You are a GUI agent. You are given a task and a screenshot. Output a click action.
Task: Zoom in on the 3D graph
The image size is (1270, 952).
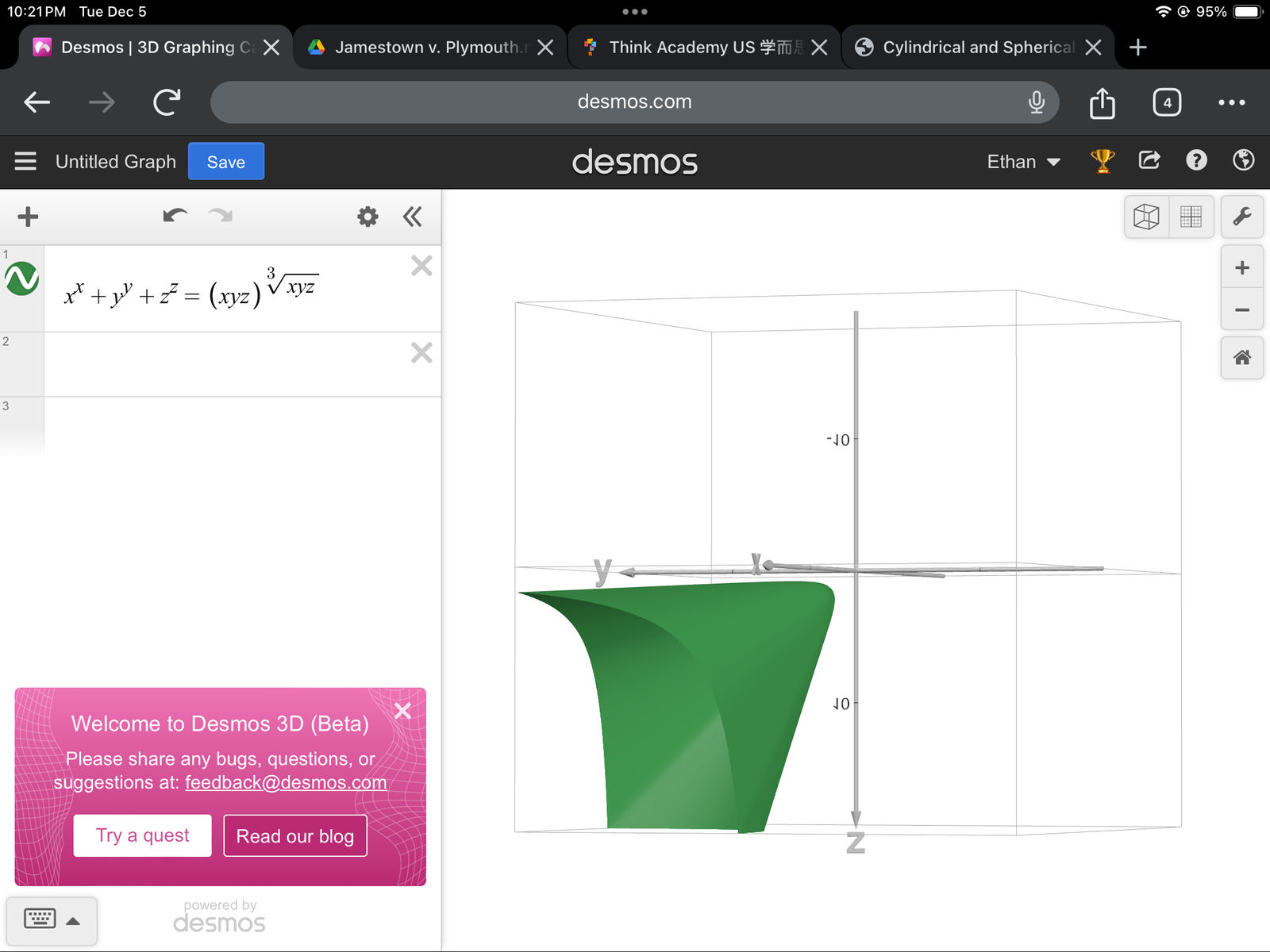coord(1241,268)
